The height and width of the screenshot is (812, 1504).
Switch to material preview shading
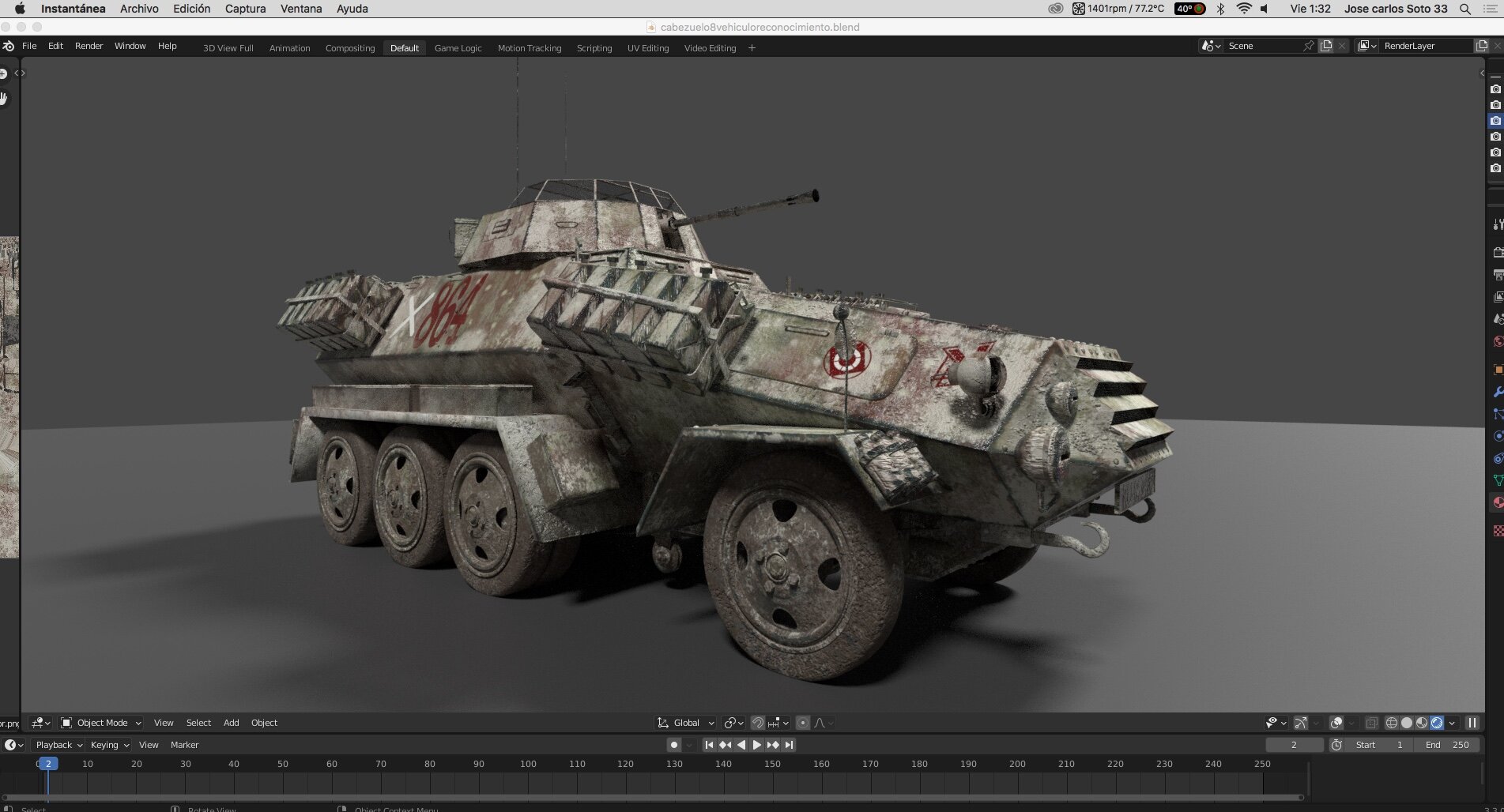click(x=1422, y=723)
